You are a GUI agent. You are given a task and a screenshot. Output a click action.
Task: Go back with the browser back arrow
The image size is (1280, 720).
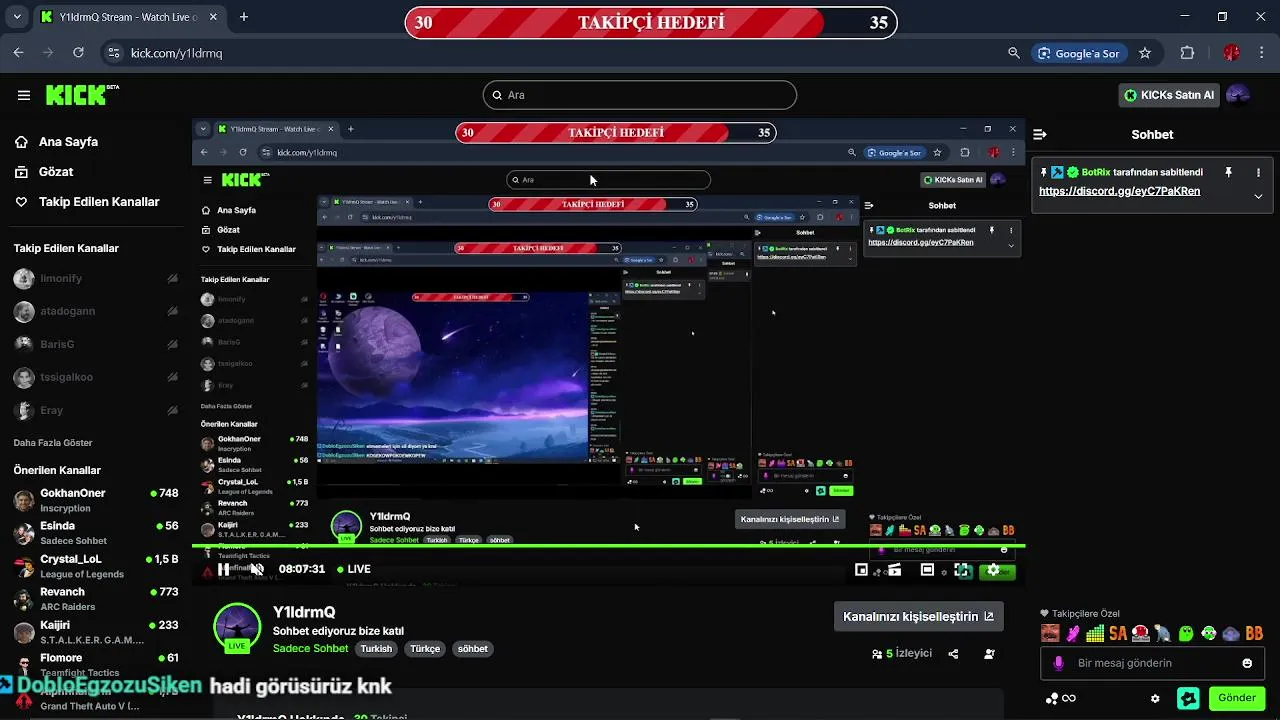click(x=18, y=53)
